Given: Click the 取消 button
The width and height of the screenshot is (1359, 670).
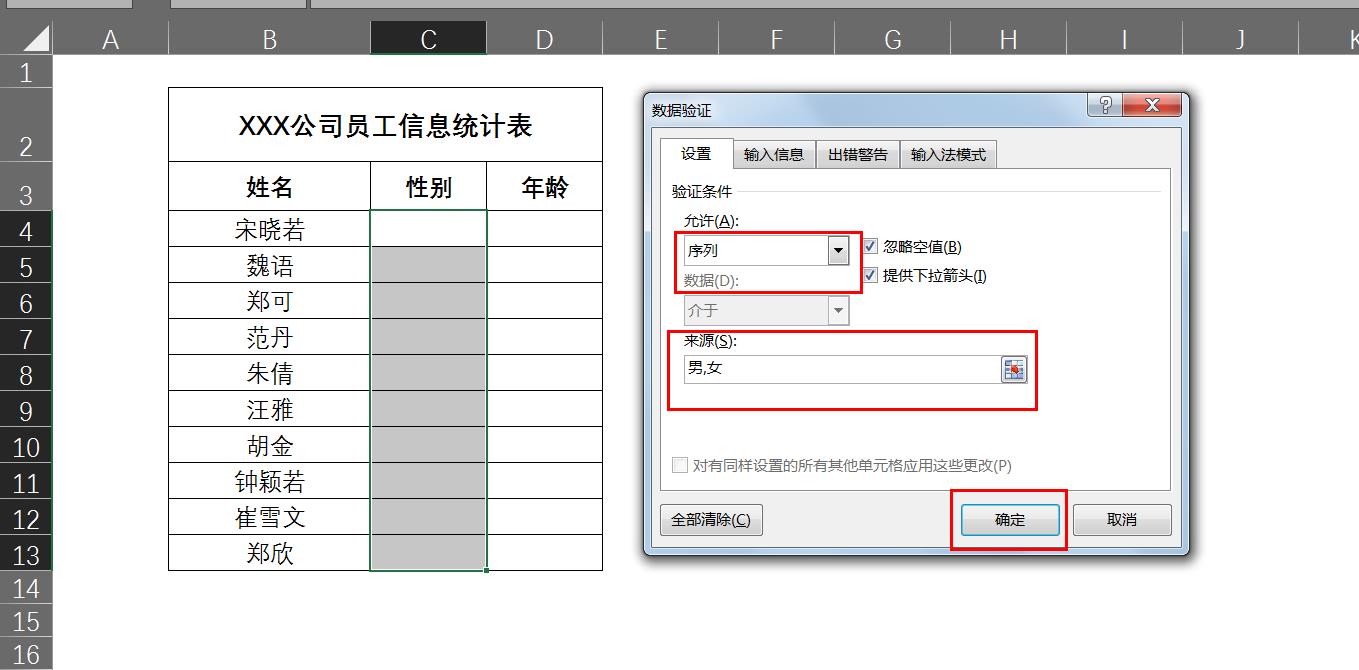Looking at the screenshot, I should pos(1122,520).
